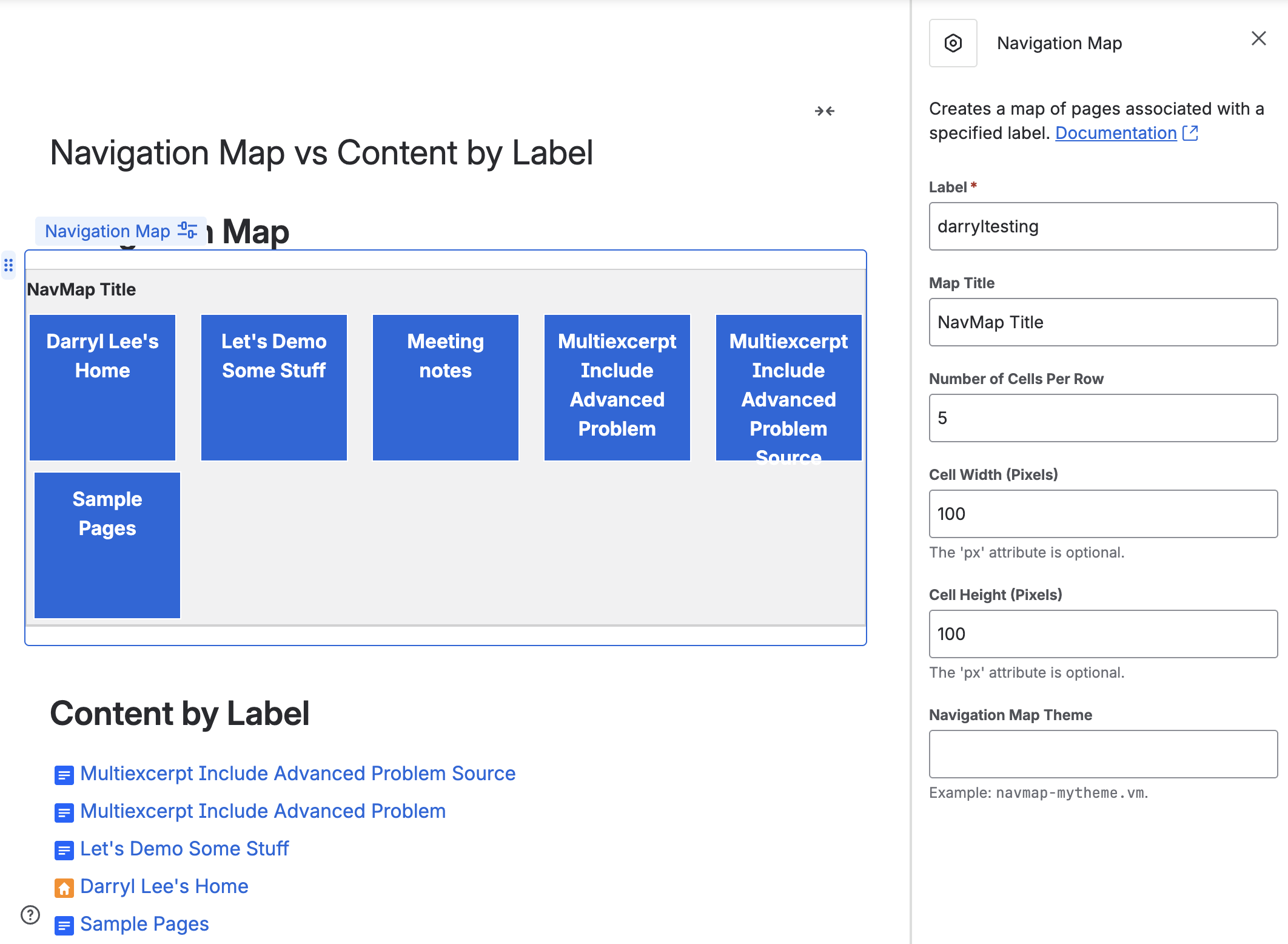Close the Navigation Map settings panel

pyautogui.click(x=1259, y=39)
